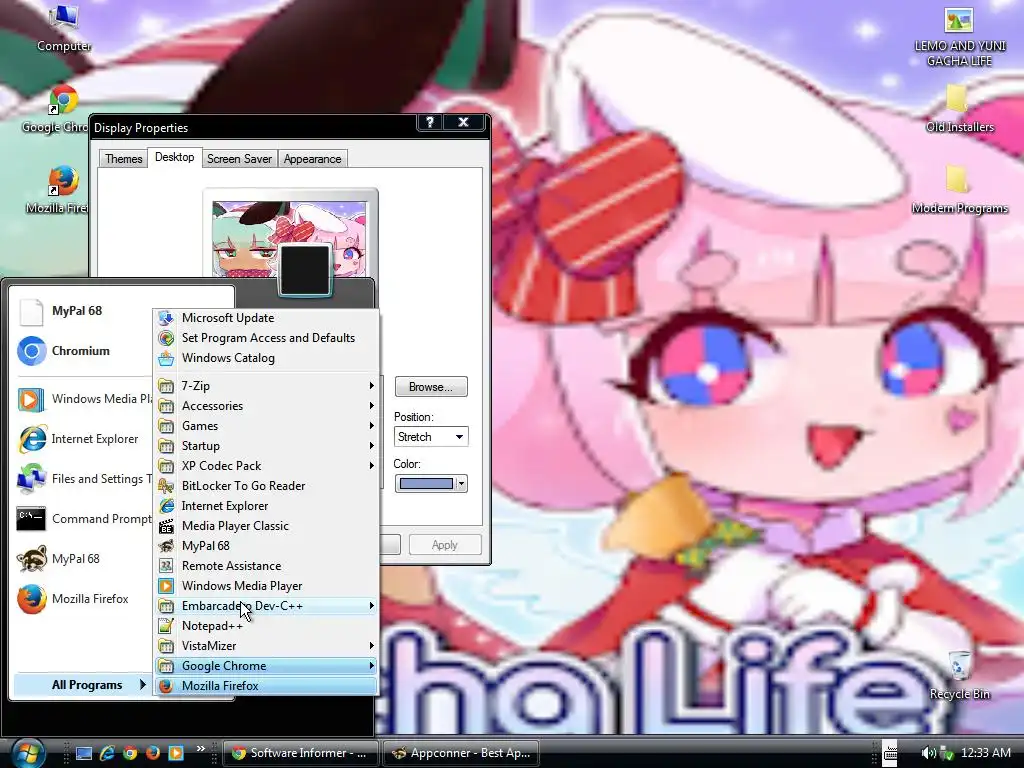Click Media Player quick launch icon
The height and width of the screenshot is (768, 1024).
click(x=176, y=753)
